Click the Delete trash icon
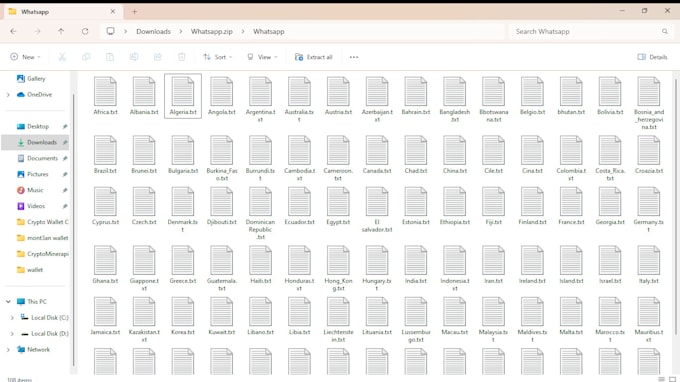 click(x=181, y=57)
